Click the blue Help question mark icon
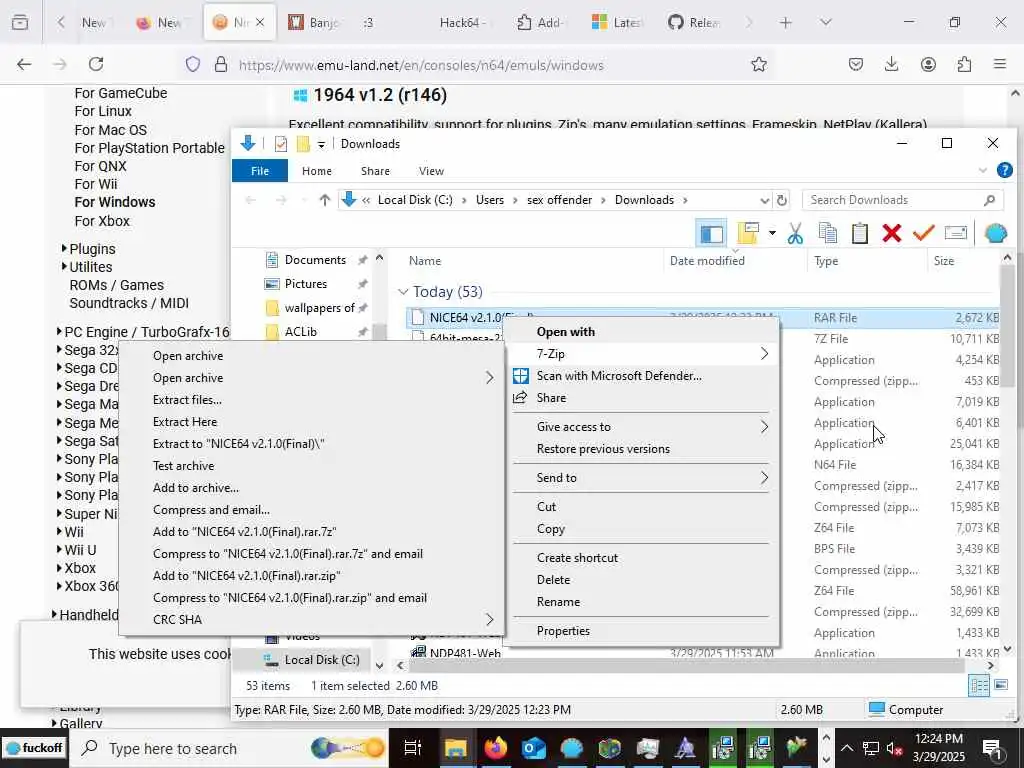This screenshot has height=768, width=1024. (x=1004, y=170)
